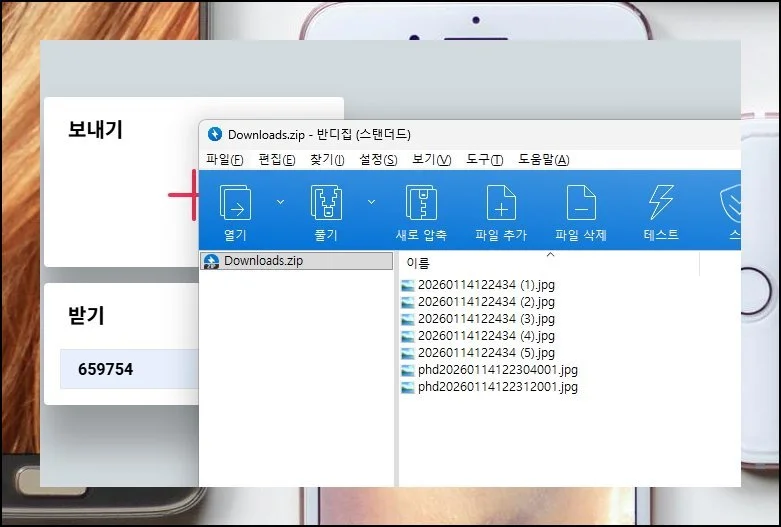
Task: Open the 도움말(A) menu
Action: click(x=543, y=160)
